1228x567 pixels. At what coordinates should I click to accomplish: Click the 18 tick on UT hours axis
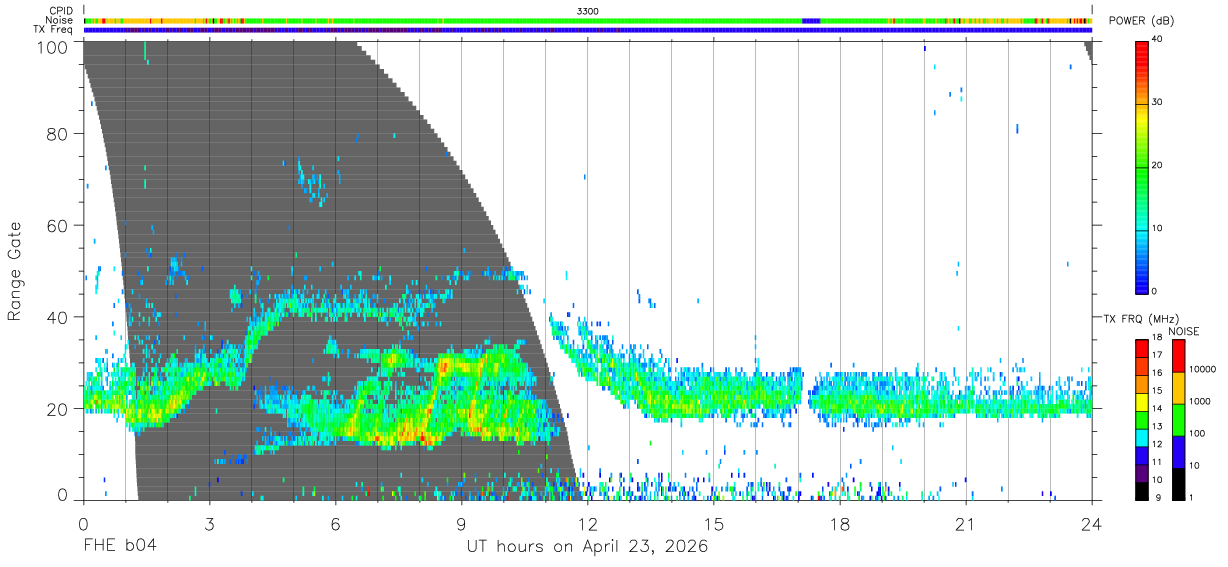tap(840, 524)
